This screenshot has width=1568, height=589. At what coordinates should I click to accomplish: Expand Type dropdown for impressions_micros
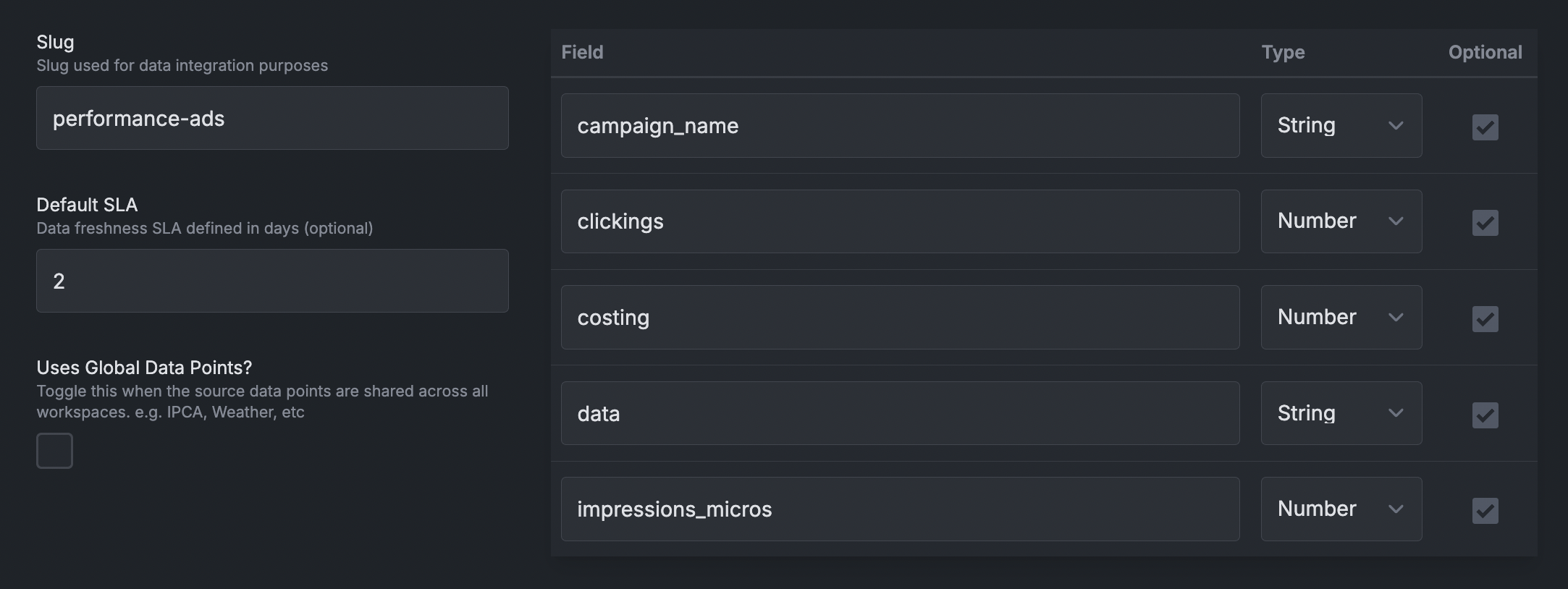pyautogui.click(x=1341, y=509)
